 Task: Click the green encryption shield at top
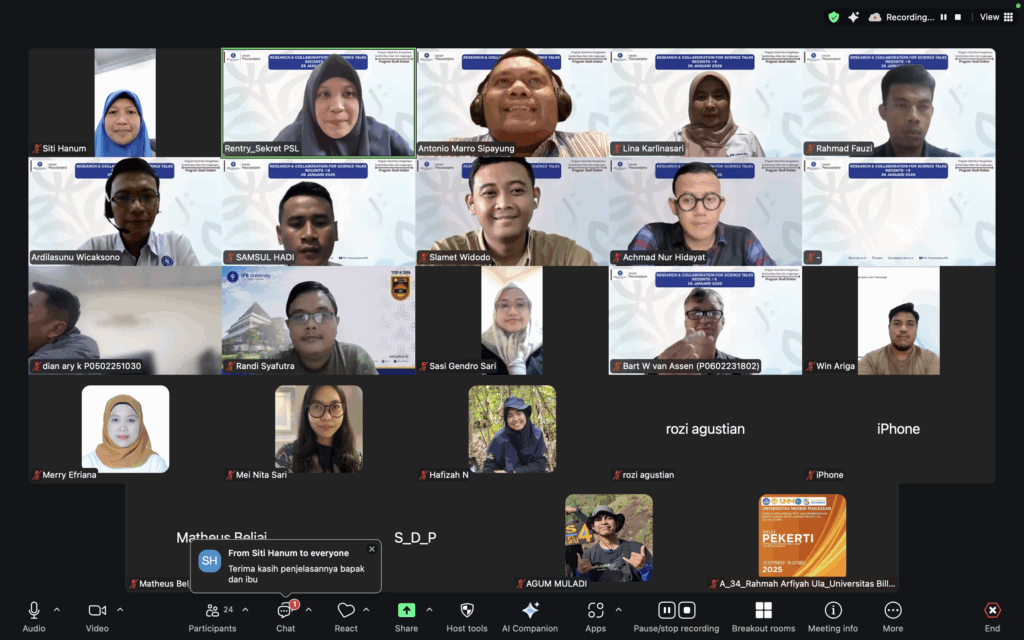[x=834, y=17]
